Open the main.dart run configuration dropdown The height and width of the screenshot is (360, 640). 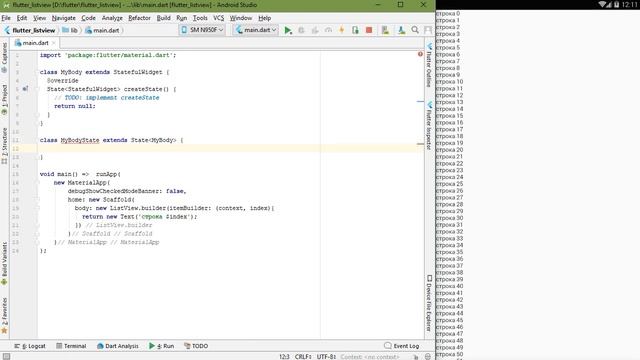click(x=256, y=30)
